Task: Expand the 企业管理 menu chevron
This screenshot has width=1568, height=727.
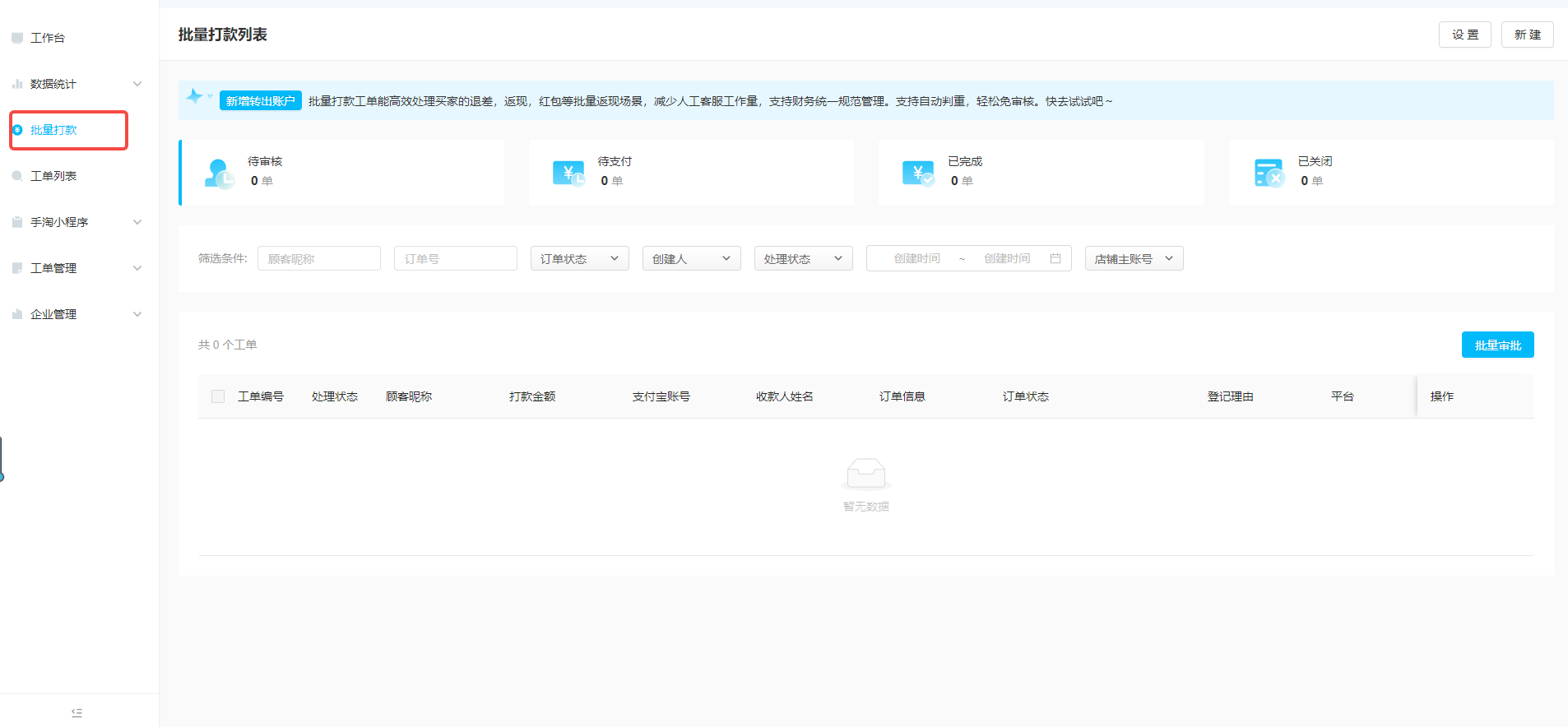Action: [137, 314]
